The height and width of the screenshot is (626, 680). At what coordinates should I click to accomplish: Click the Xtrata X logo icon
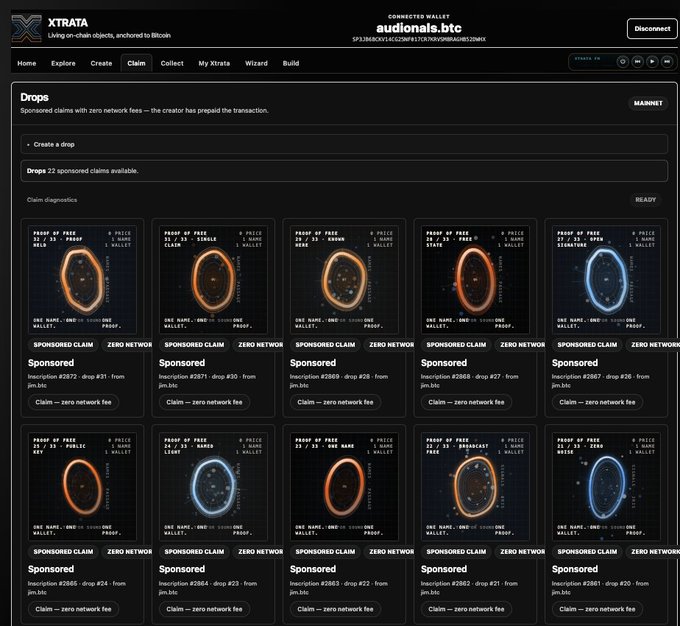(26, 29)
